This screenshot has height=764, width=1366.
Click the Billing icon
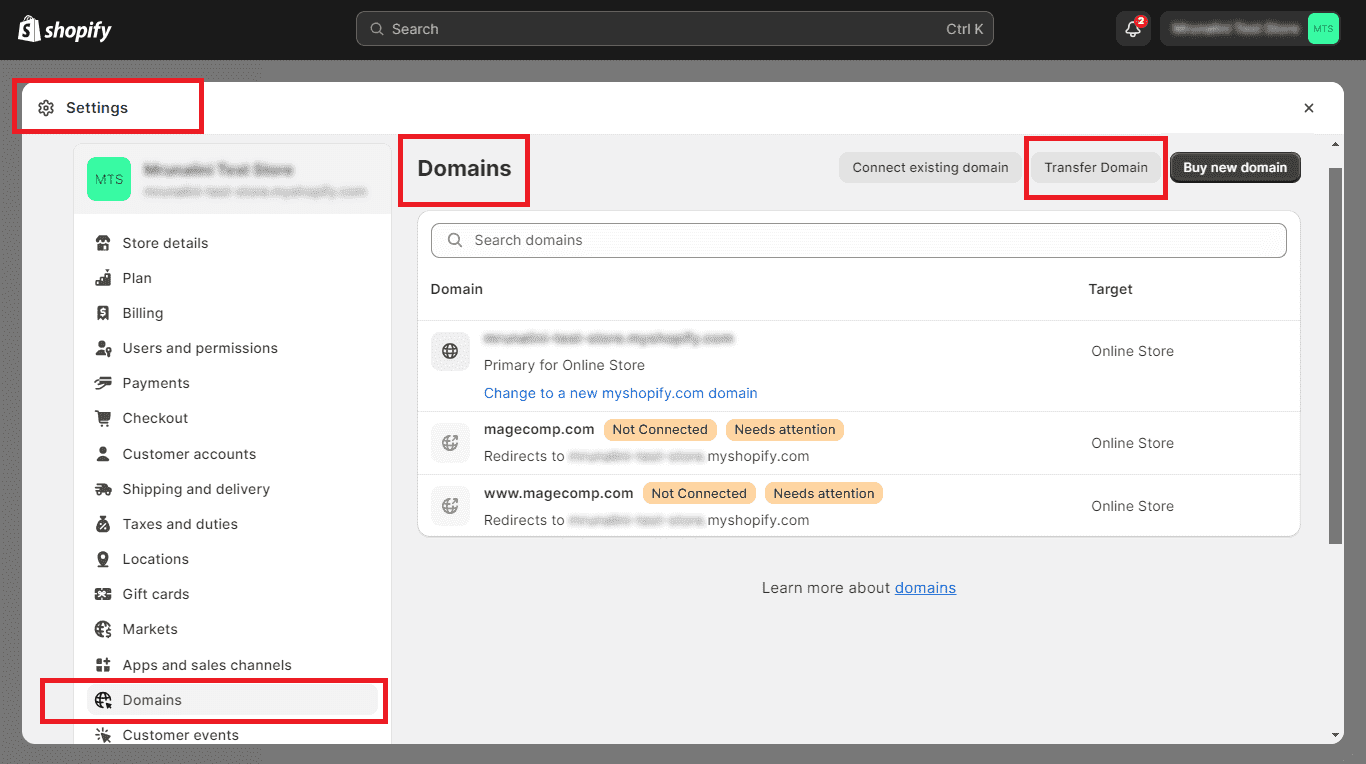[x=103, y=313]
